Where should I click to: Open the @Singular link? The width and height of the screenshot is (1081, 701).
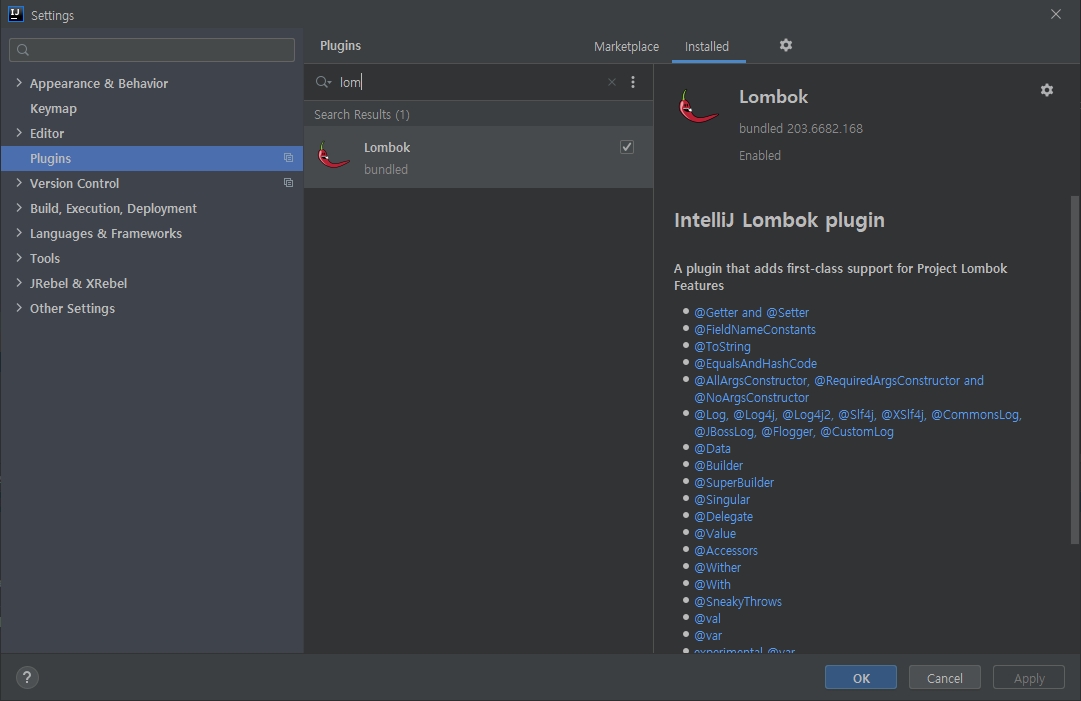click(x=722, y=500)
